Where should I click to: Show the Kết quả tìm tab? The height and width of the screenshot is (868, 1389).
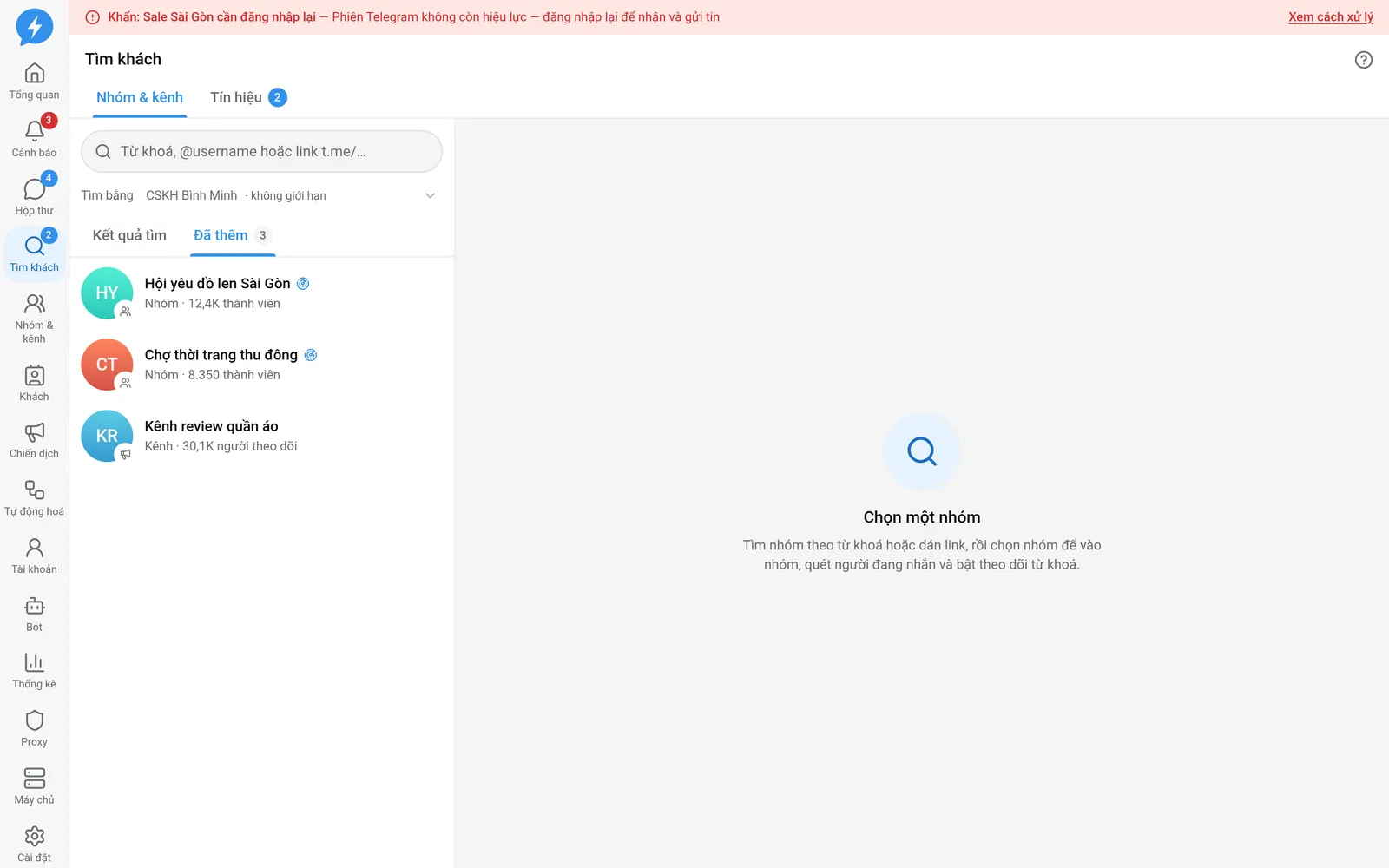[129, 235]
